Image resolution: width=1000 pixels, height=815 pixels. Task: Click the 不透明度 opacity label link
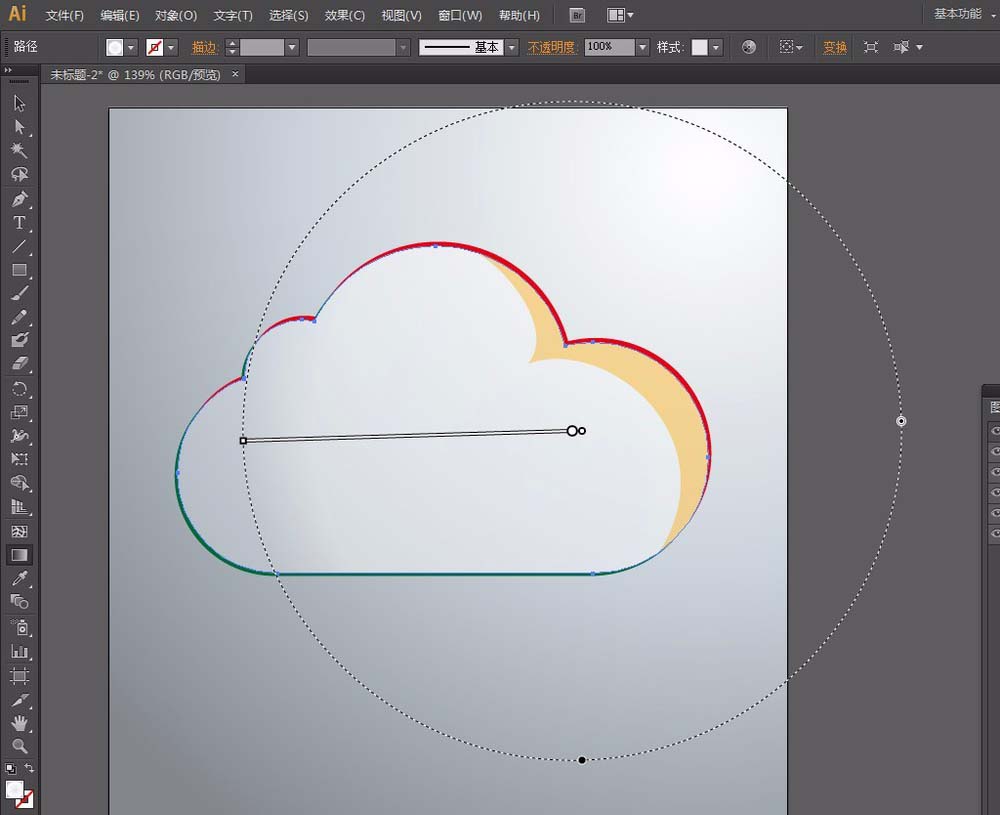click(553, 47)
